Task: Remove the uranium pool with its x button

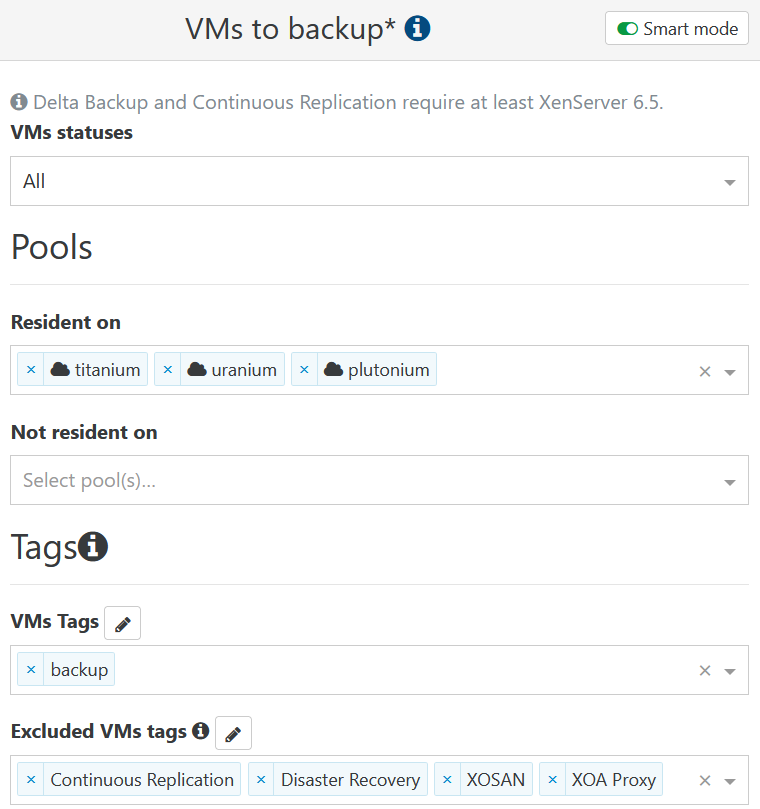Action: (x=166, y=368)
